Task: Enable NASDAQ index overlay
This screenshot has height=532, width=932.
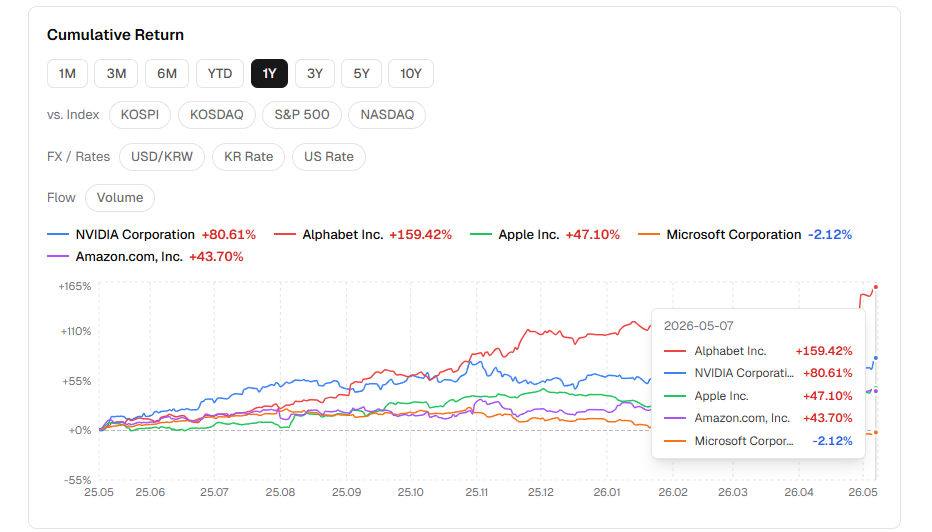Action: pyautogui.click(x=387, y=115)
